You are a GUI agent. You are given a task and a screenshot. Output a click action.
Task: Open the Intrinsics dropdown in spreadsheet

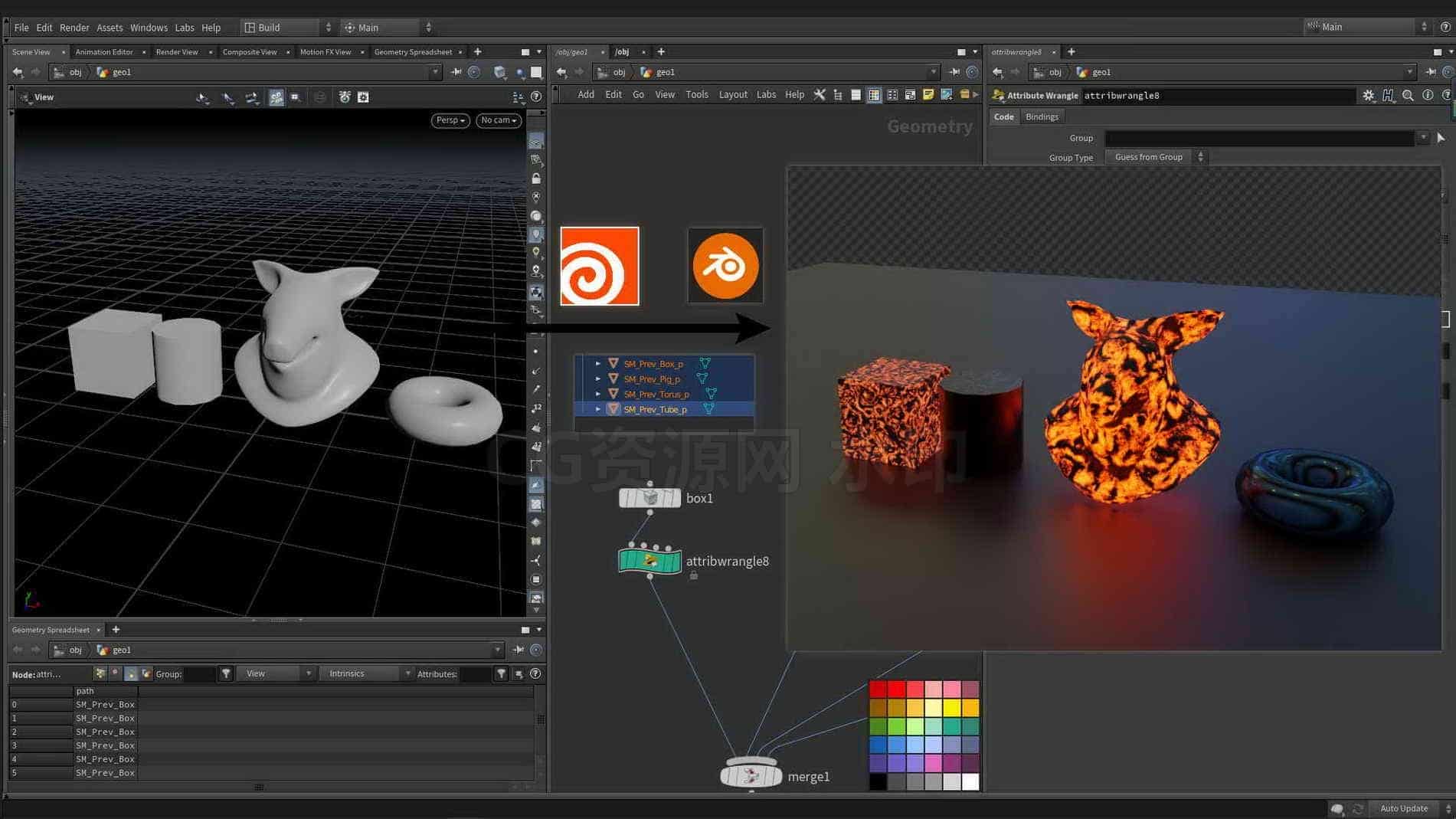point(366,673)
